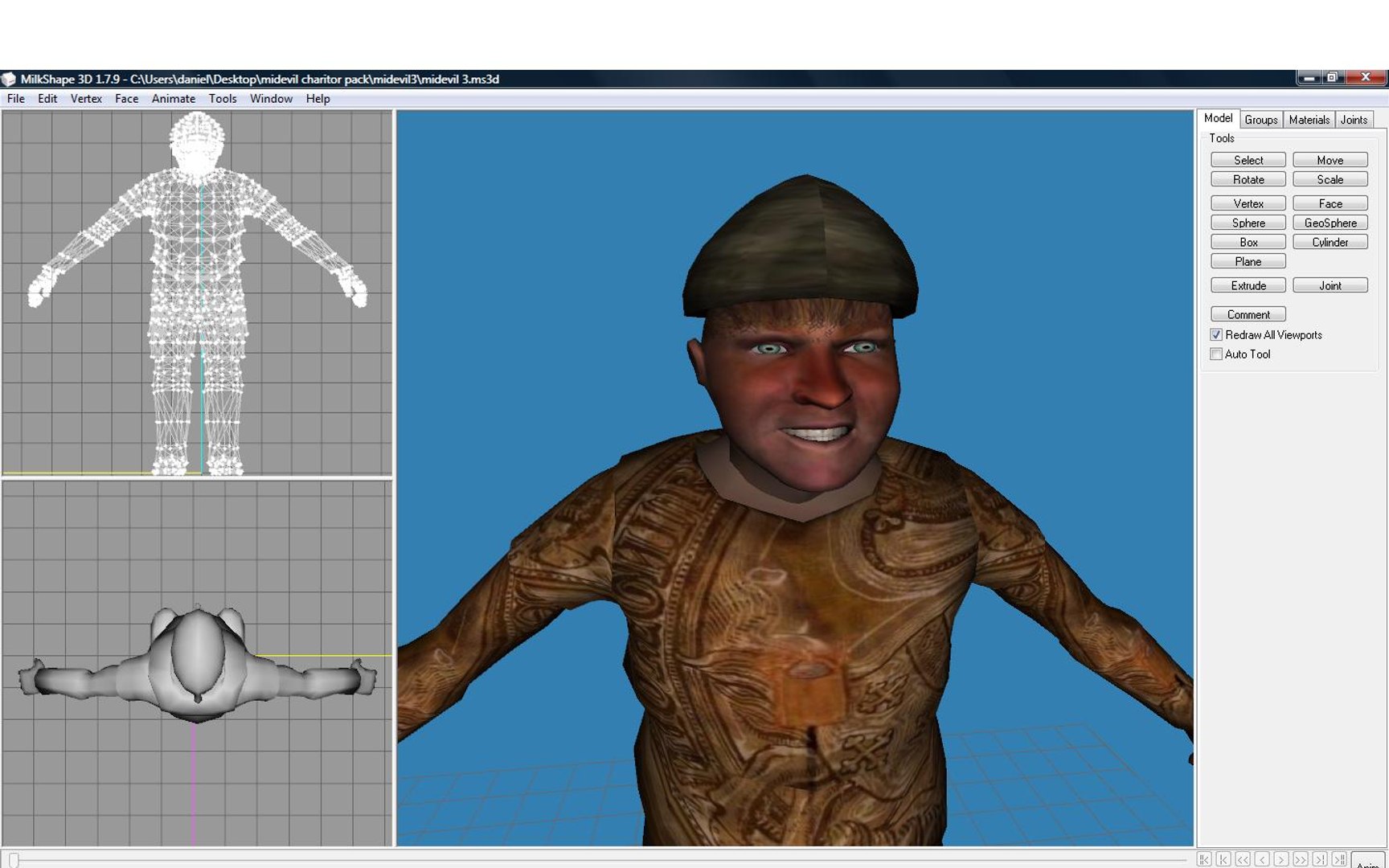Choose the Extrude tool button

point(1248,285)
